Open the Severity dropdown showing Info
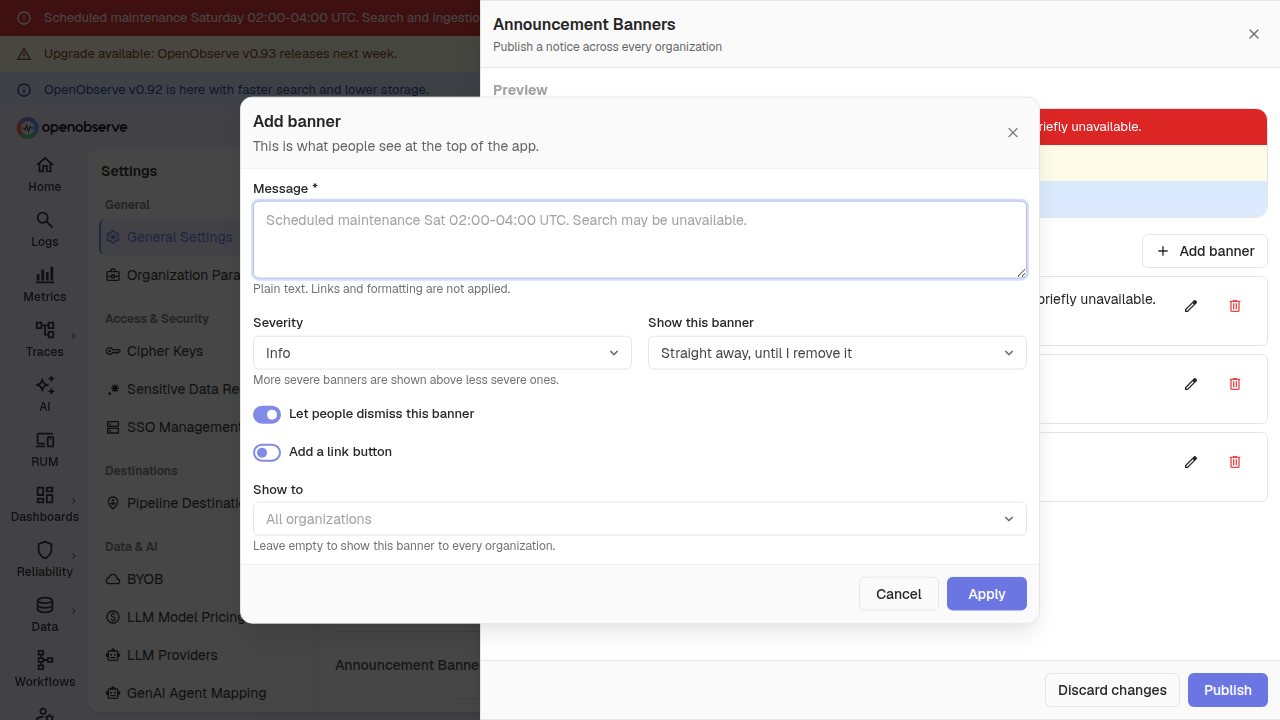This screenshot has height=720, width=1280. pyautogui.click(x=442, y=353)
